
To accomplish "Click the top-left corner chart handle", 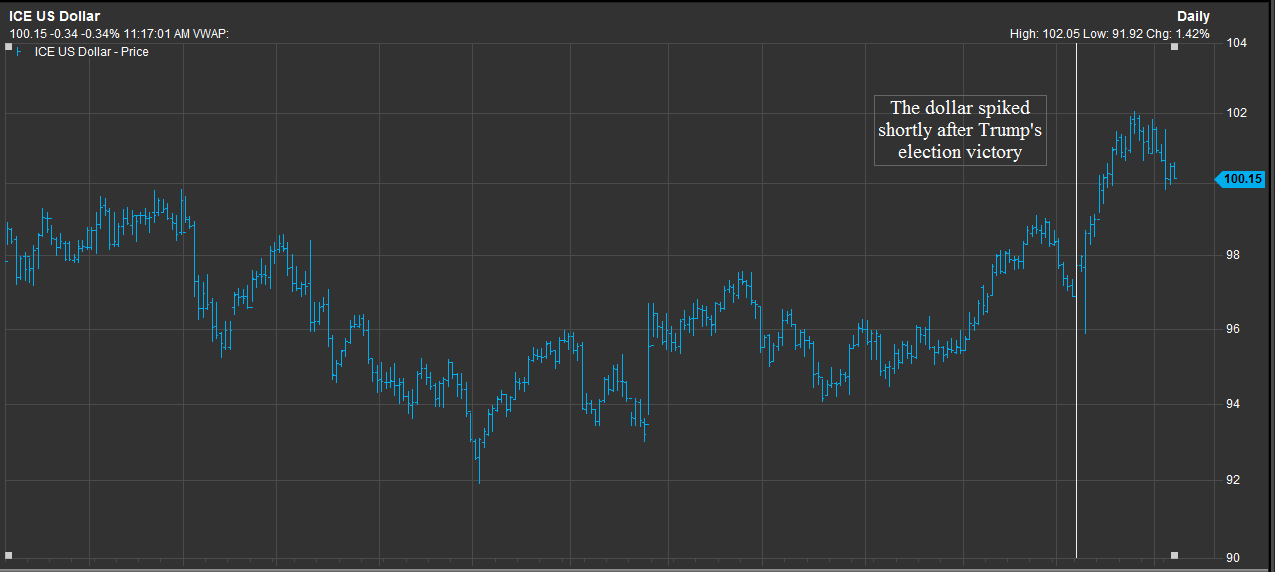I will (x=10, y=47).
